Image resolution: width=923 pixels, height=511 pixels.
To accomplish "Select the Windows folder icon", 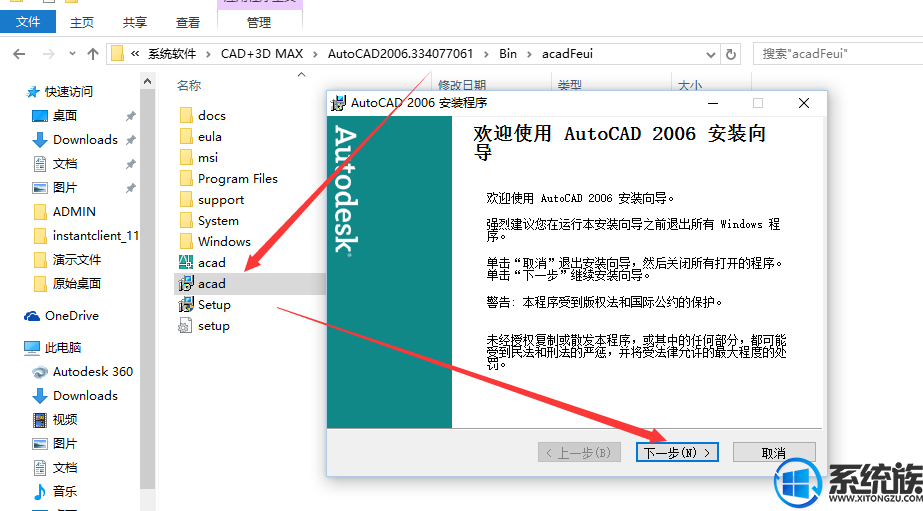I will (186, 241).
